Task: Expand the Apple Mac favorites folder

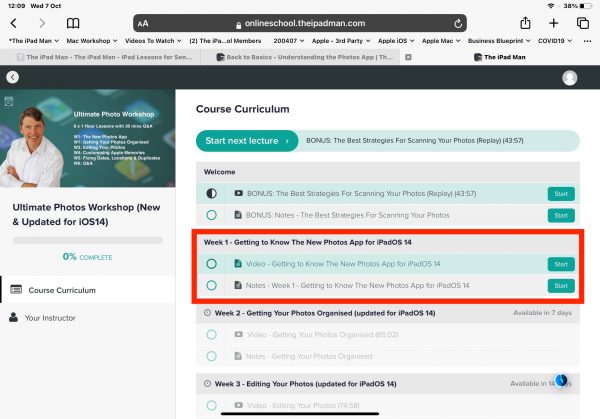Action: (441, 41)
